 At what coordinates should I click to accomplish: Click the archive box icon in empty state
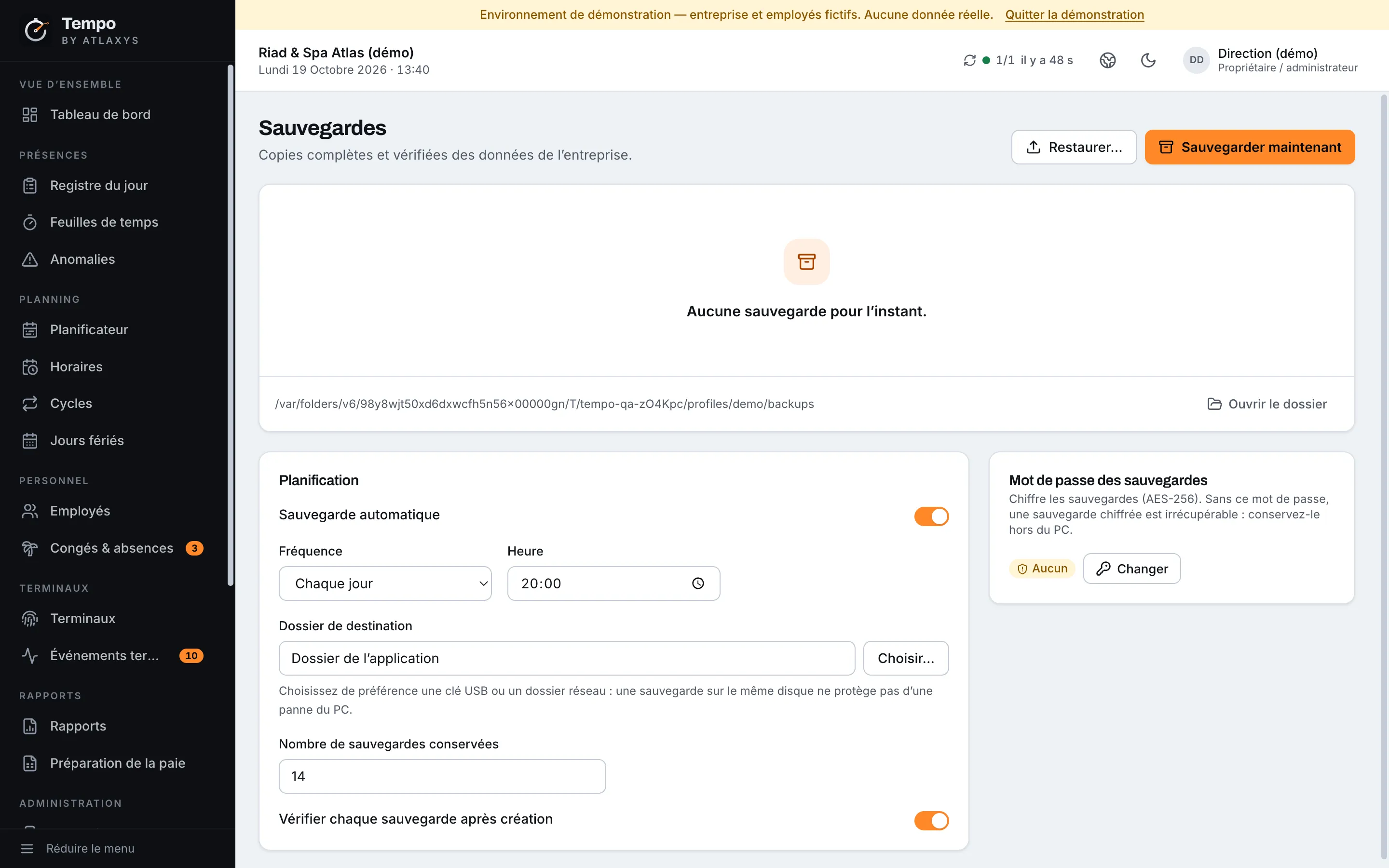point(806,262)
